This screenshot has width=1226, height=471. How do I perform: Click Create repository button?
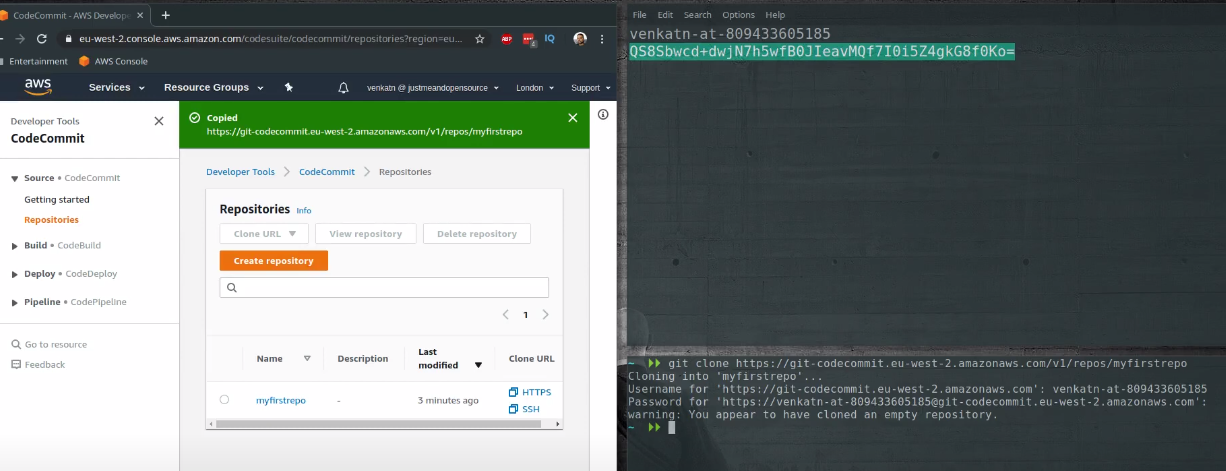[x=274, y=261]
